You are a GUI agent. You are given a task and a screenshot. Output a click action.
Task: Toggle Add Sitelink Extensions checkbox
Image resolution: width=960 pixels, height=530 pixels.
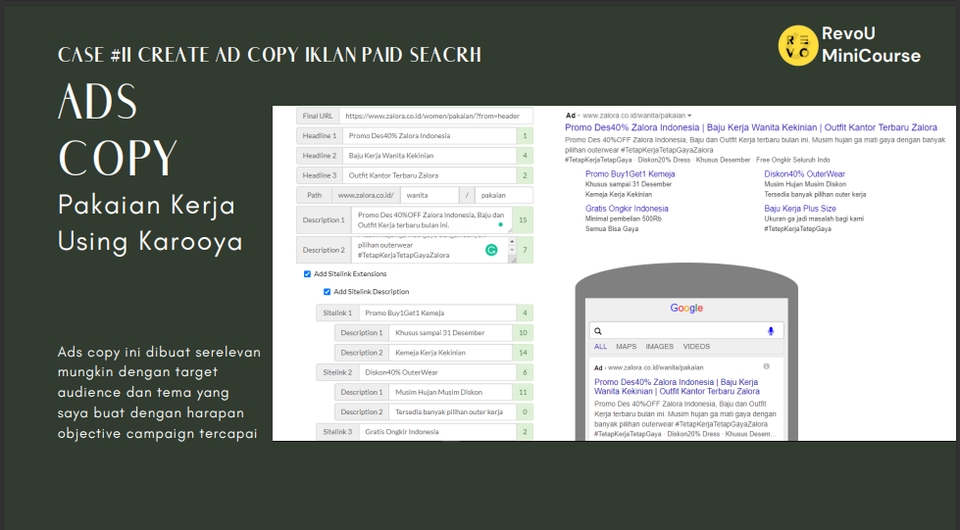(x=307, y=274)
